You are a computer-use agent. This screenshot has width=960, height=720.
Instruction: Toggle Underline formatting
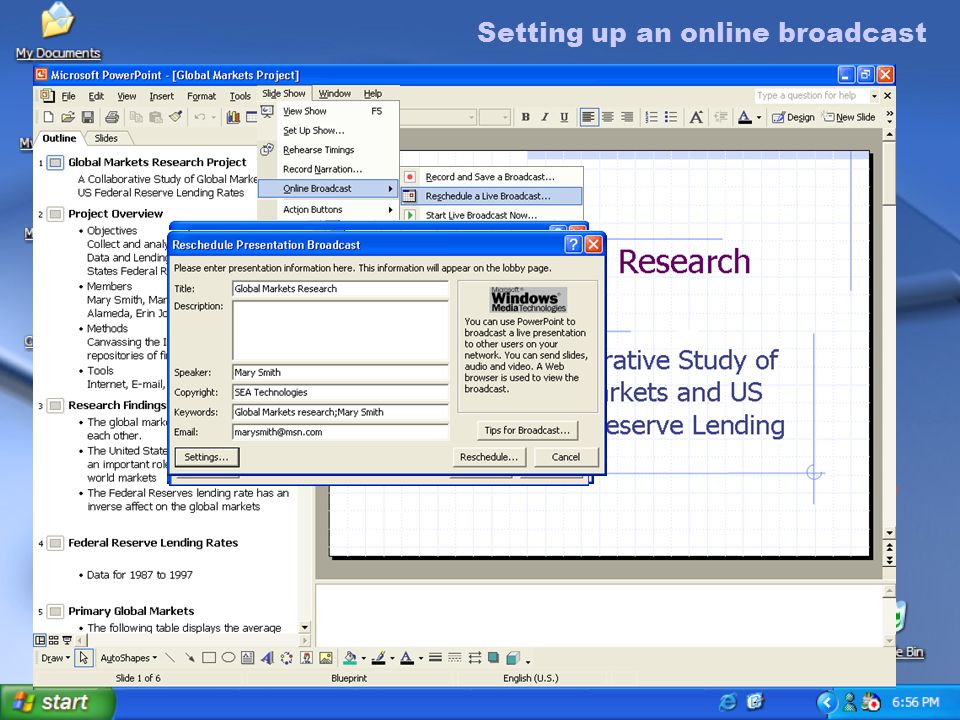pos(564,117)
